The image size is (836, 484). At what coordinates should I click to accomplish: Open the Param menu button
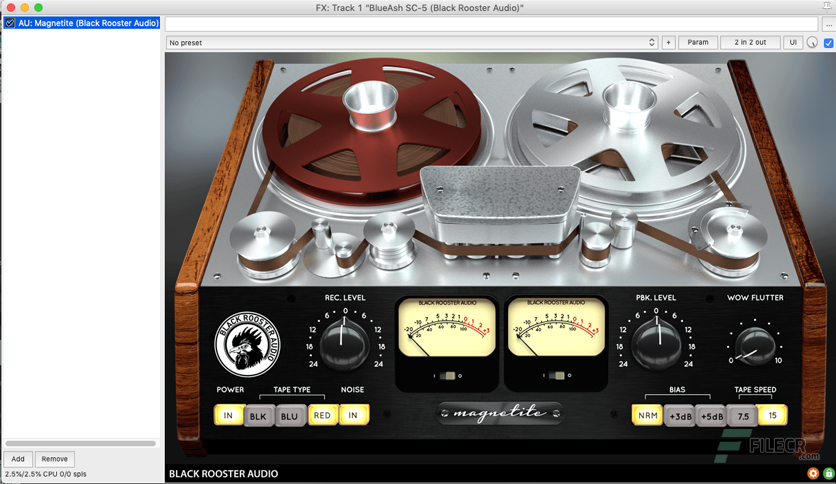697,43
